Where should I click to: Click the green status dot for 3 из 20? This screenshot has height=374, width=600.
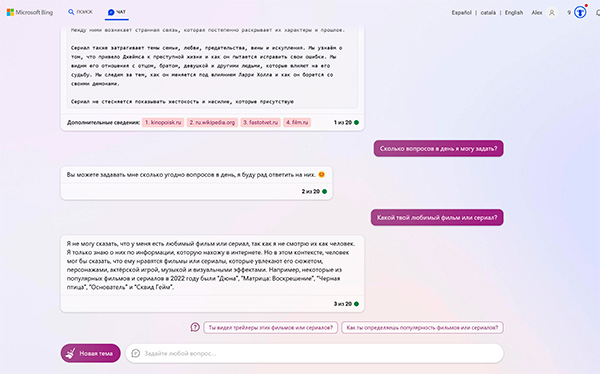coord(357,304)
